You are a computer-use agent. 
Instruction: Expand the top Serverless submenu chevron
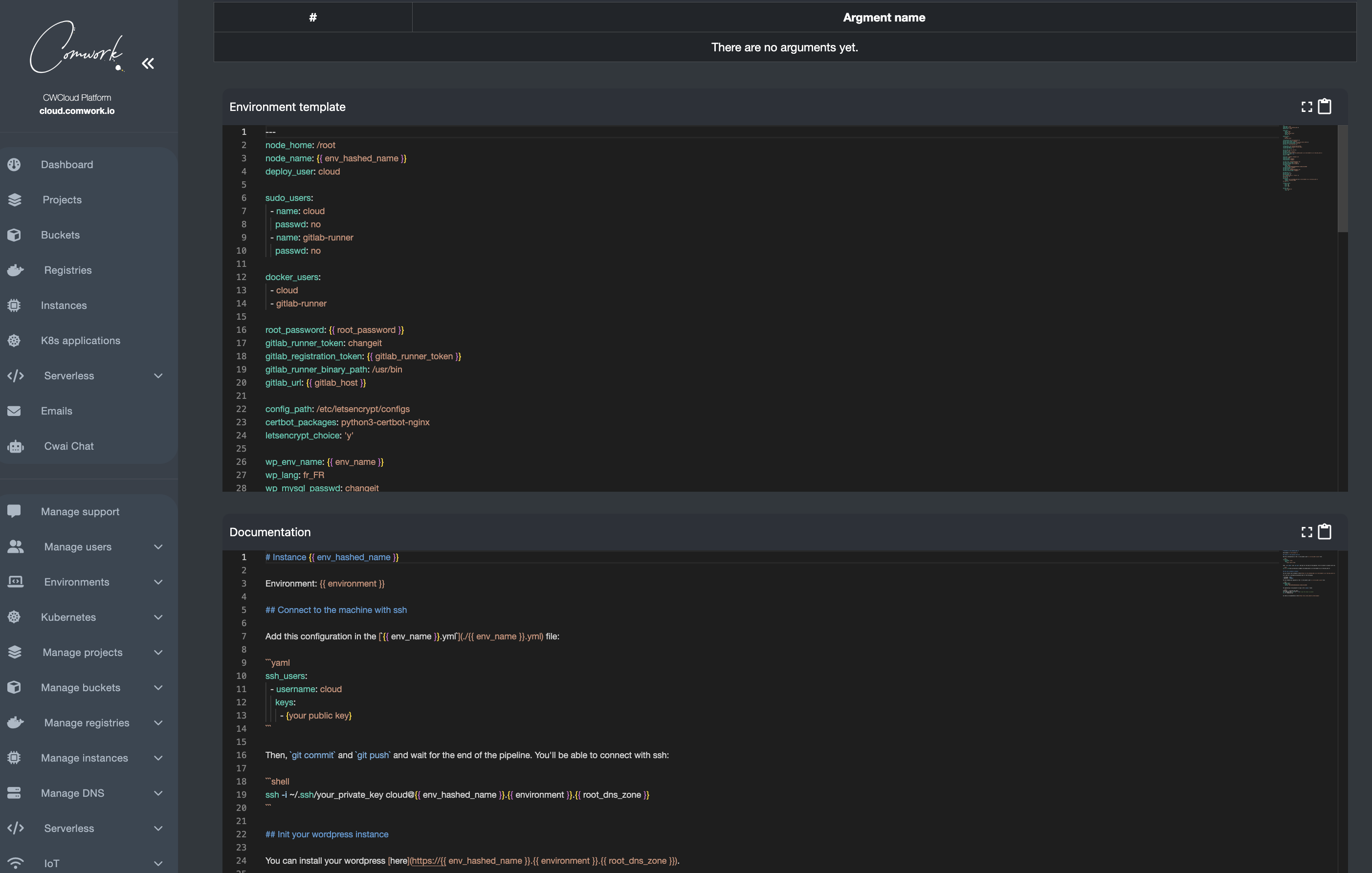pyautogui.click(x=158, y=376)
